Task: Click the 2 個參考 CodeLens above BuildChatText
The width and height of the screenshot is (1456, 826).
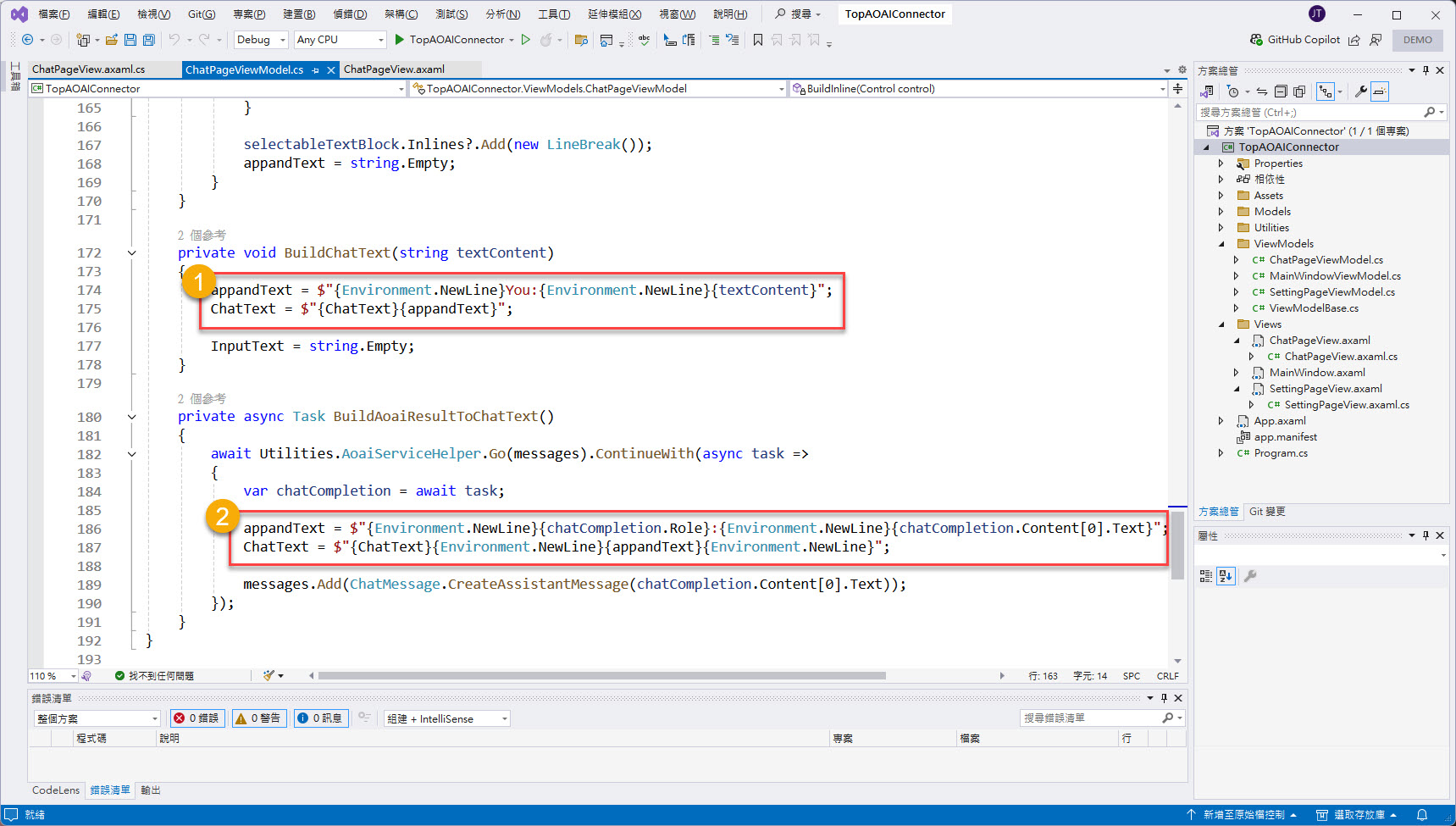Action: click(202, 235)
